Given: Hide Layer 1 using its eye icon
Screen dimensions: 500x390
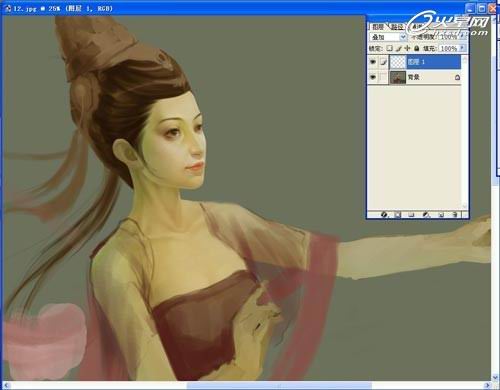Looking at the screenshot, I should pos(373,62).
